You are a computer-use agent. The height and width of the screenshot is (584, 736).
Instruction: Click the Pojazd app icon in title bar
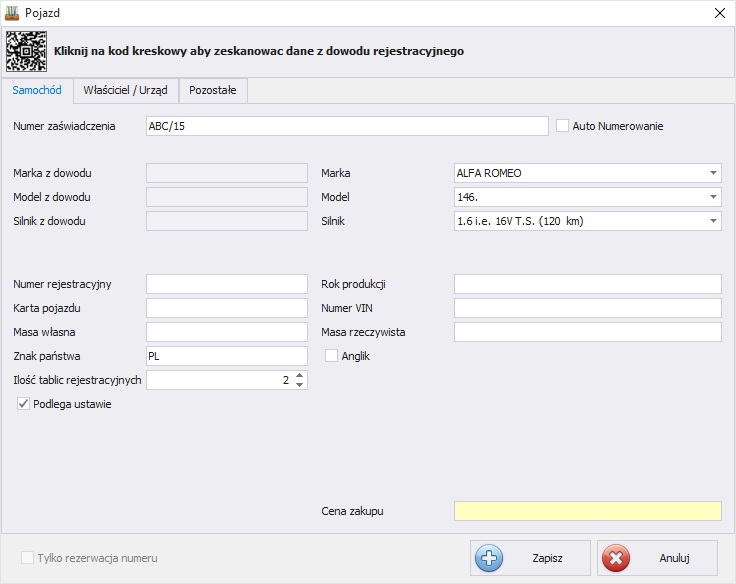tap(13, 12)
